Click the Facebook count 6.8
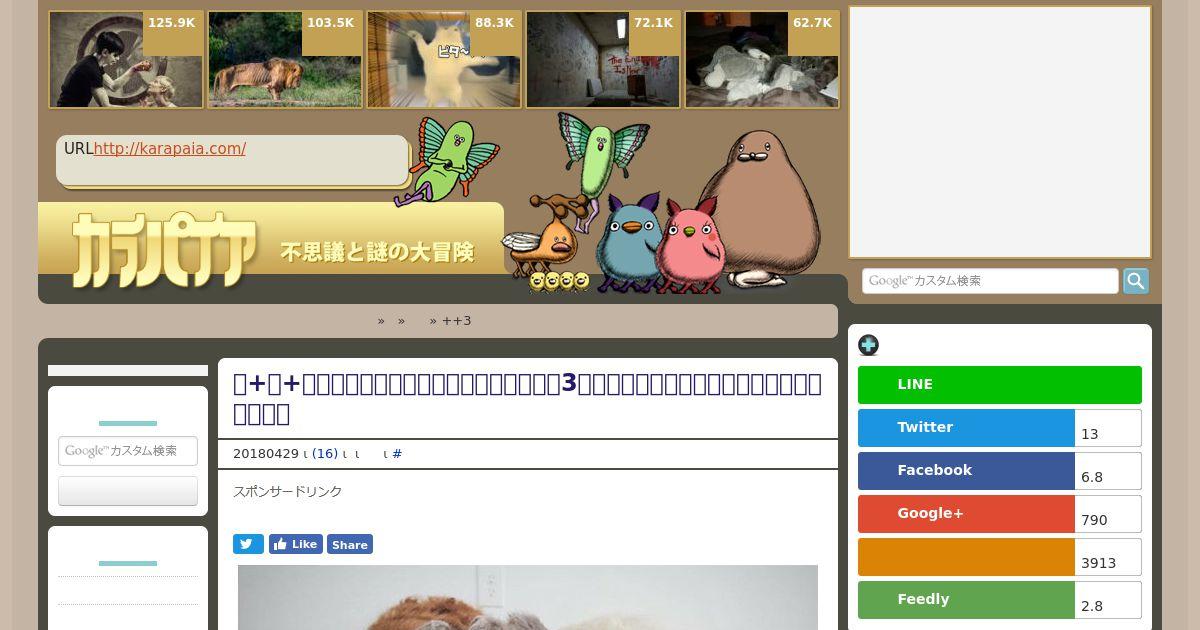The height and width of the screenshot is (630, 1200). (1108, 471)
